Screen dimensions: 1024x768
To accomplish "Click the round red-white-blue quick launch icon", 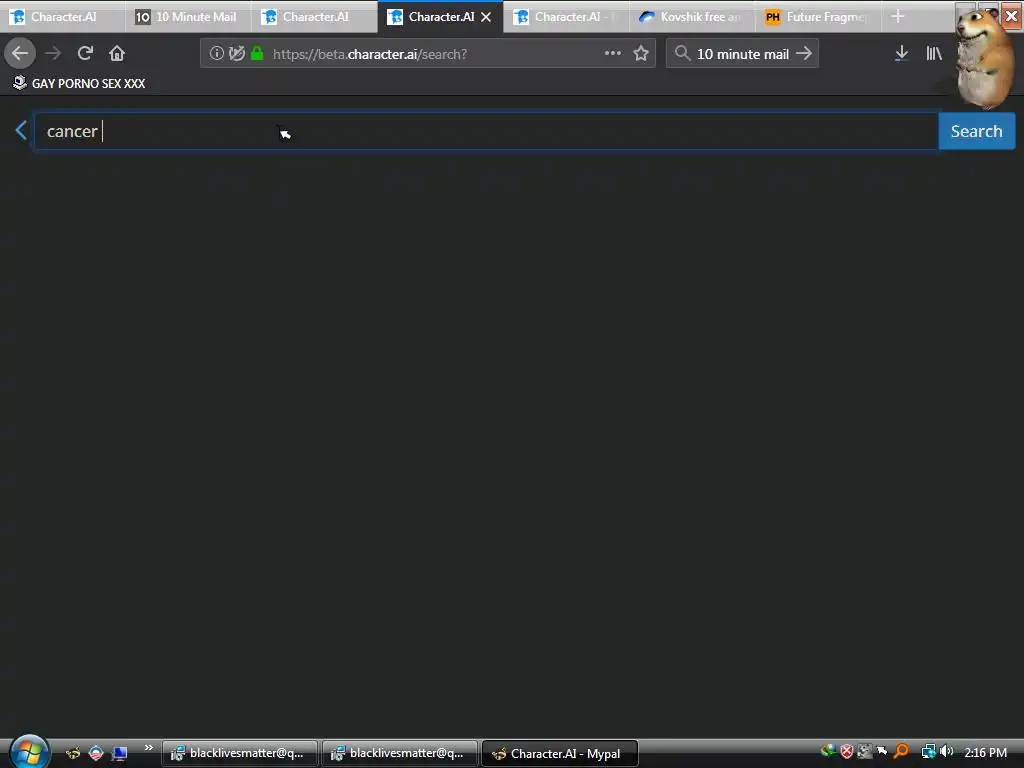I will (x=96, y=753).
